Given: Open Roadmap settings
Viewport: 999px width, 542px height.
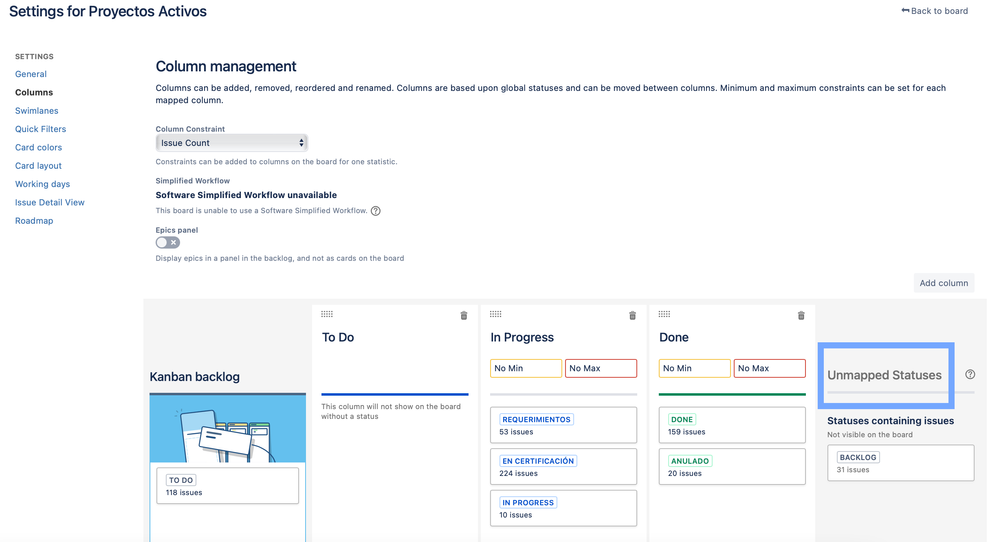Looking at the screenshot, I should coord(34,221).
